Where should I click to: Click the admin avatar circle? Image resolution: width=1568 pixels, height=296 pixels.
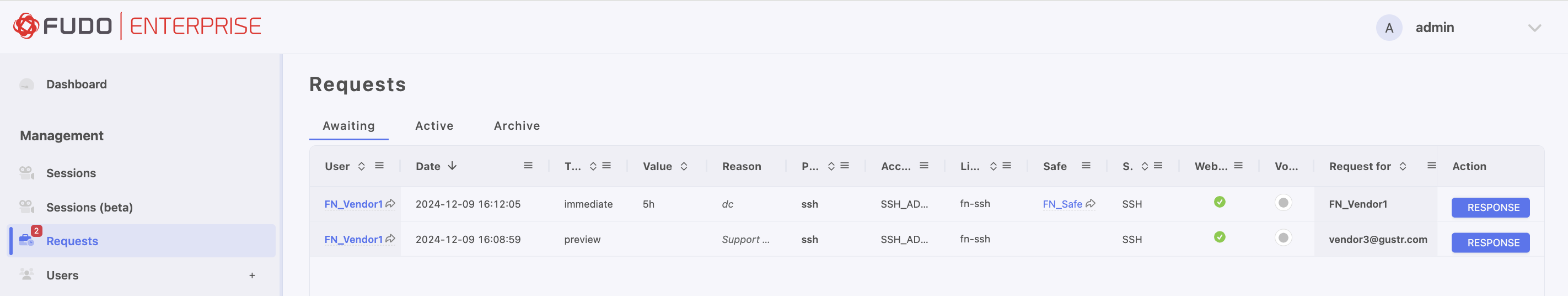(x=1389, y=28)
